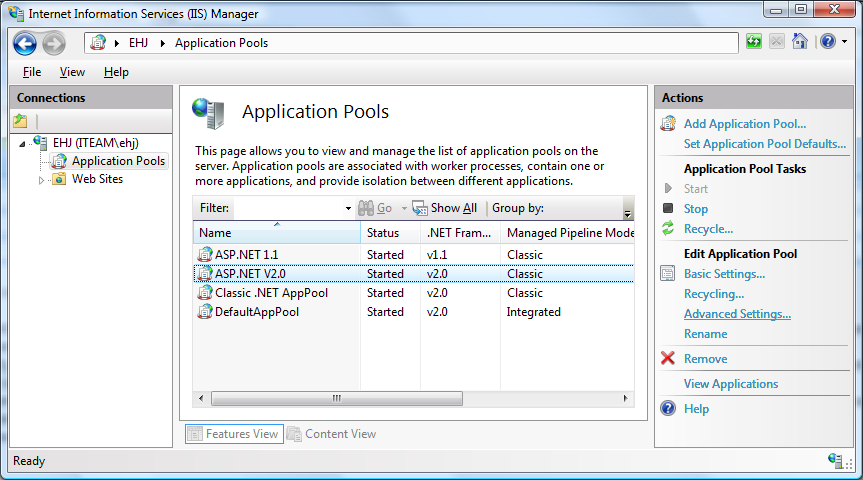
Task: Expand the Web Sites tree node
Action: click(42, 180)
